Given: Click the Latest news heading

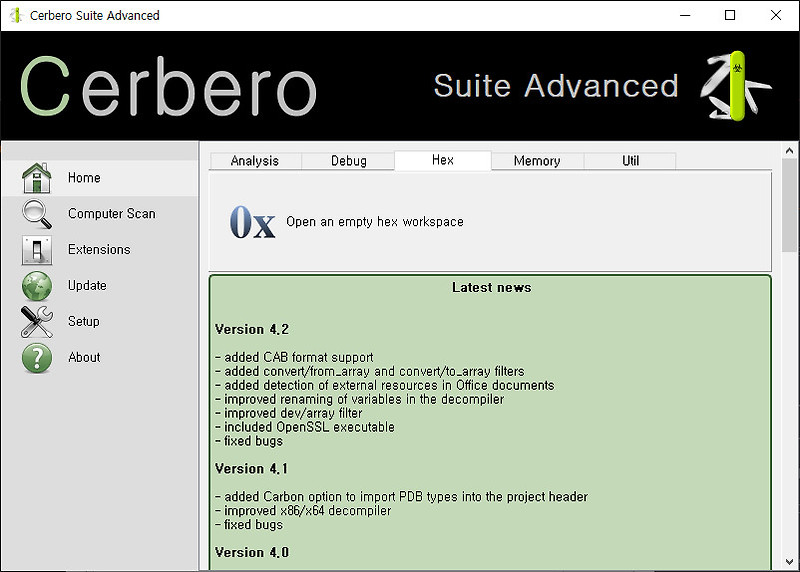Looking at the screenshot, I should (x=491, y=287).
